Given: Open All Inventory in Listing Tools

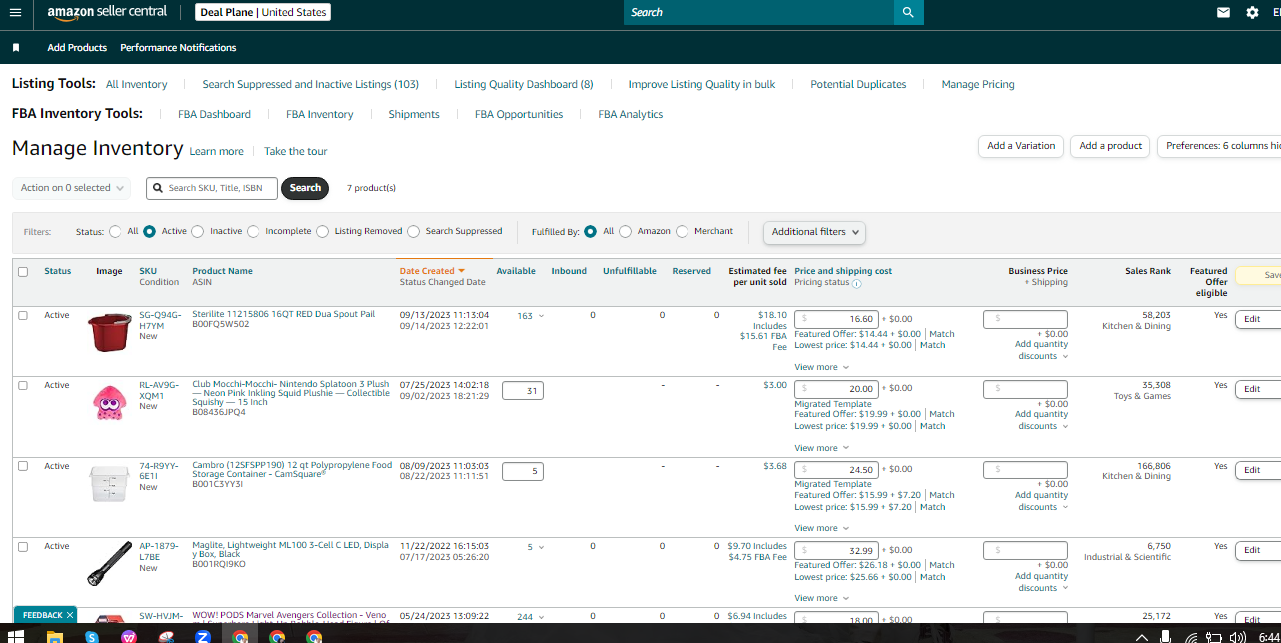Looking at the screenshot, I should coord(137,84).
